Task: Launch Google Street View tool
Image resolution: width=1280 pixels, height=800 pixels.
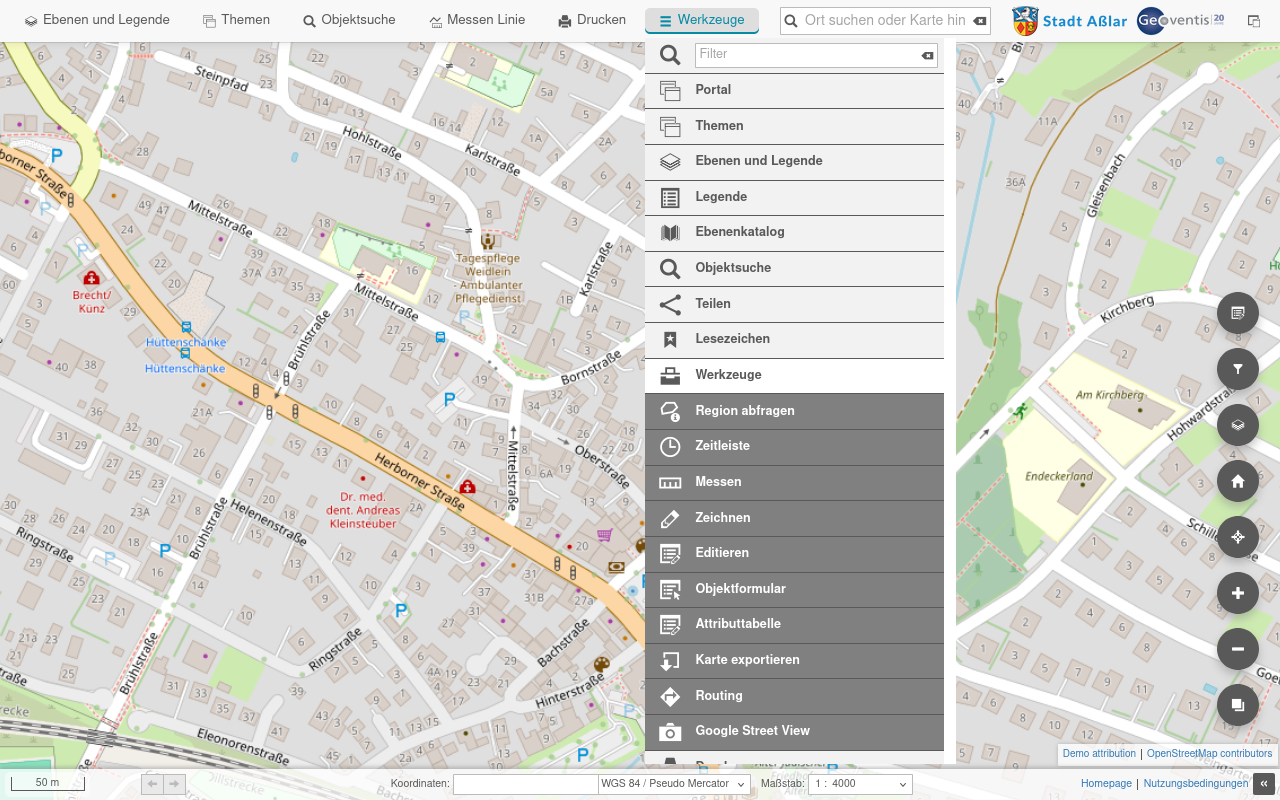Action: 794,731
